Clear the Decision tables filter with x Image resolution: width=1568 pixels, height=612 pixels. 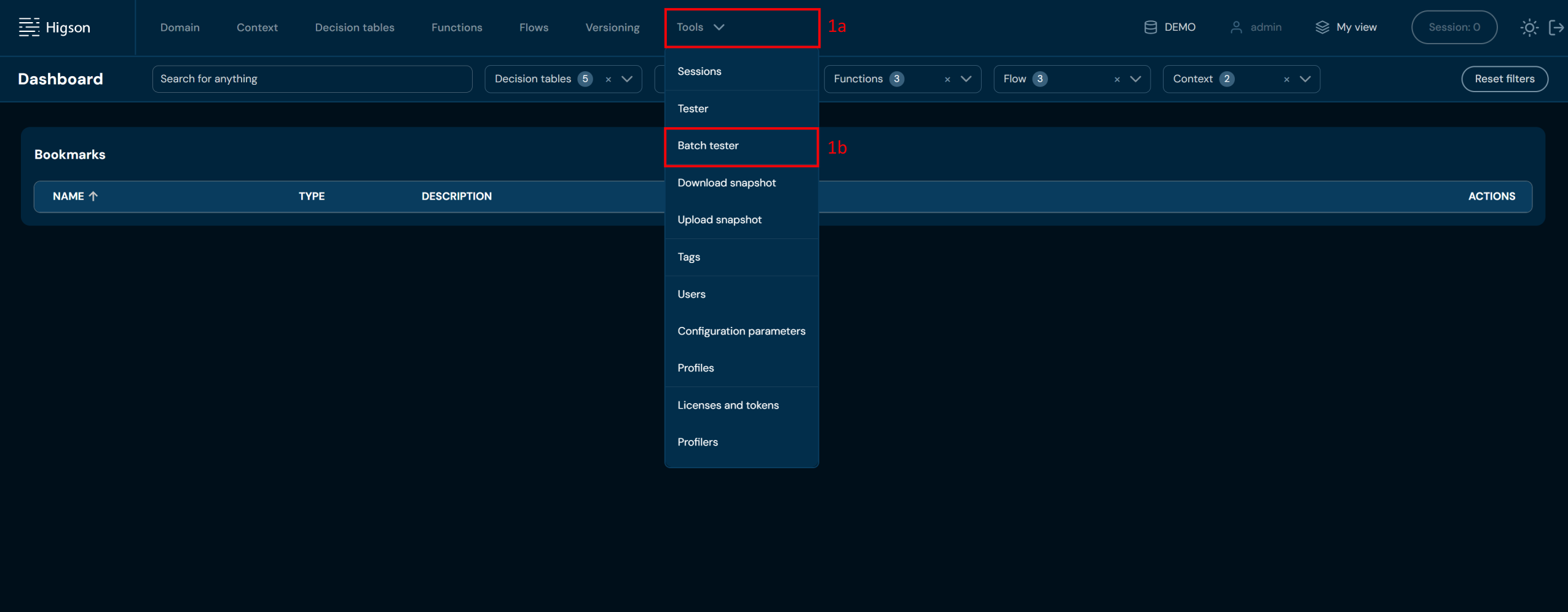click(x=608, y=79)
